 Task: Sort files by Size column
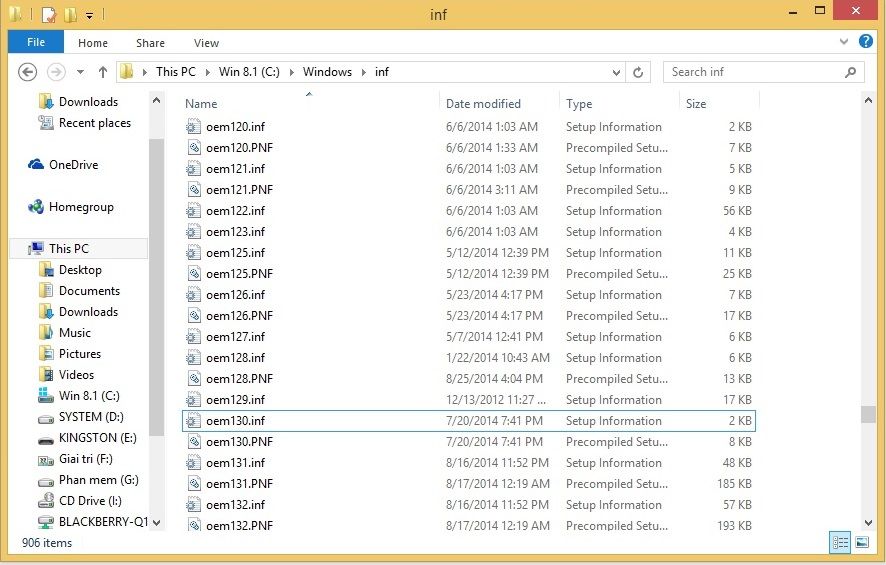[x=696, y=104]
